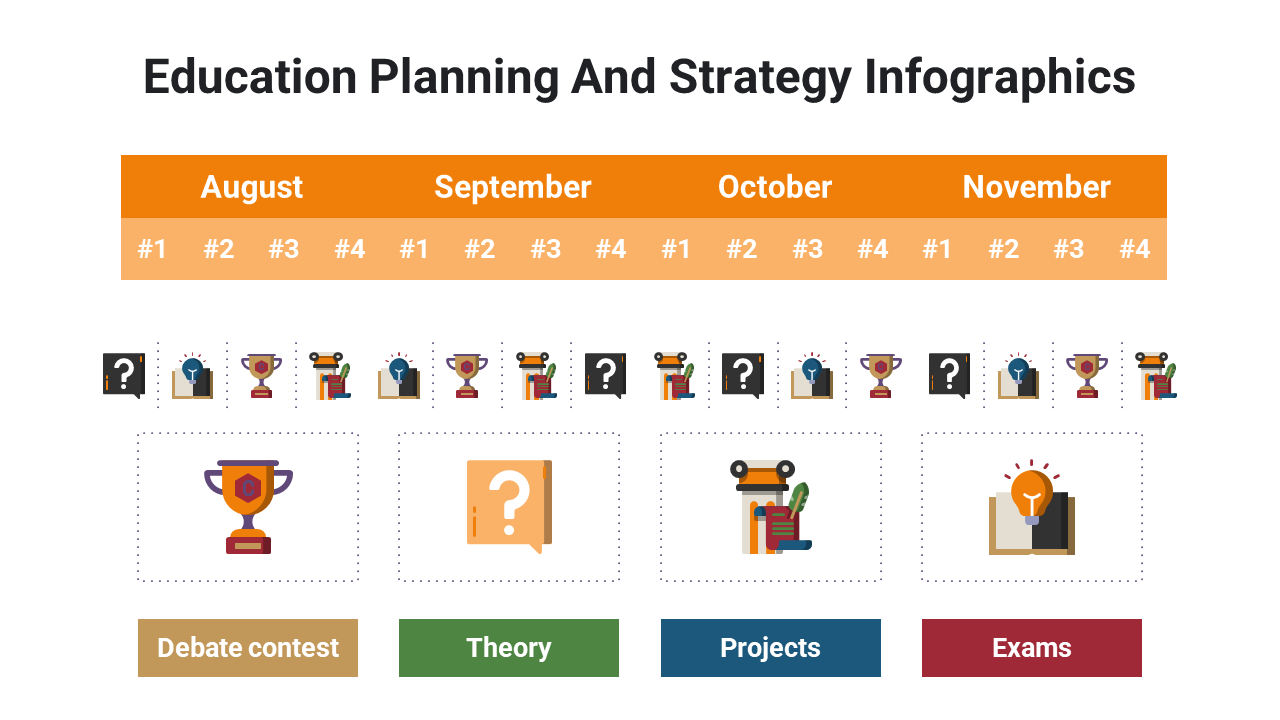
Task: Click the Debate contest label
Action: 248,648
